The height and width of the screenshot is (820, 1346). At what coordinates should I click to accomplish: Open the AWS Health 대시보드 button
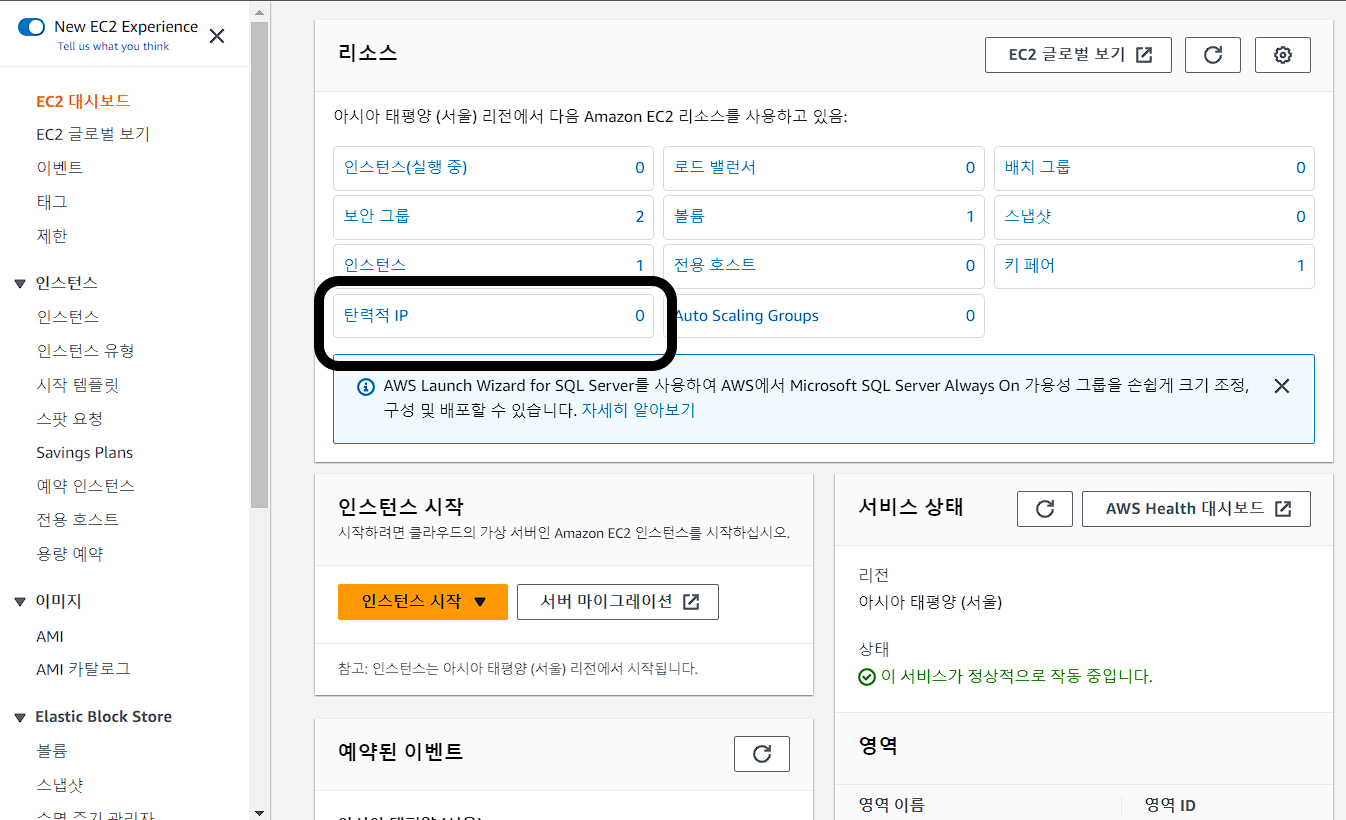pos(1196,509)
